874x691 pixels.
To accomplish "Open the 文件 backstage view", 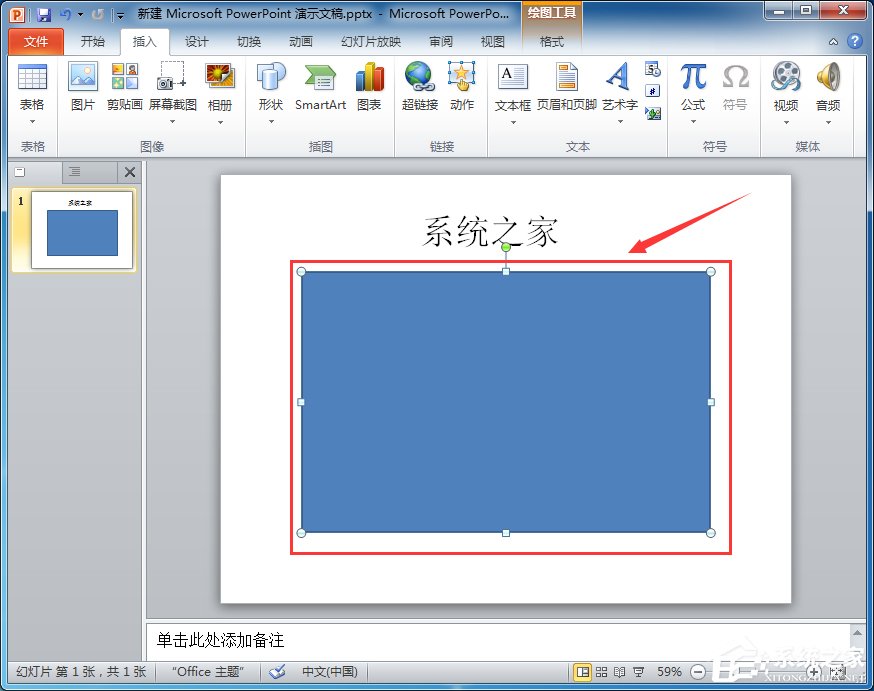I will tap(35, 42).
